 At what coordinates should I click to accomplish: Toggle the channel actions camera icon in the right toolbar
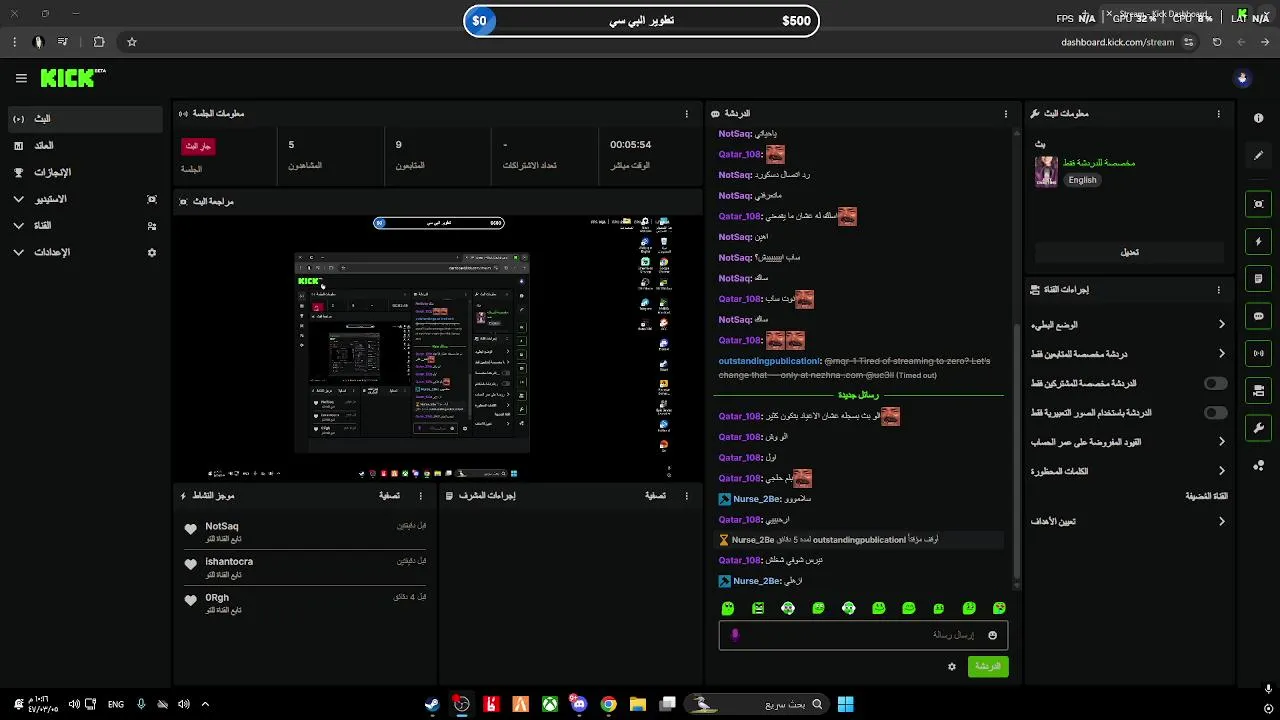tap(1258, 390)
